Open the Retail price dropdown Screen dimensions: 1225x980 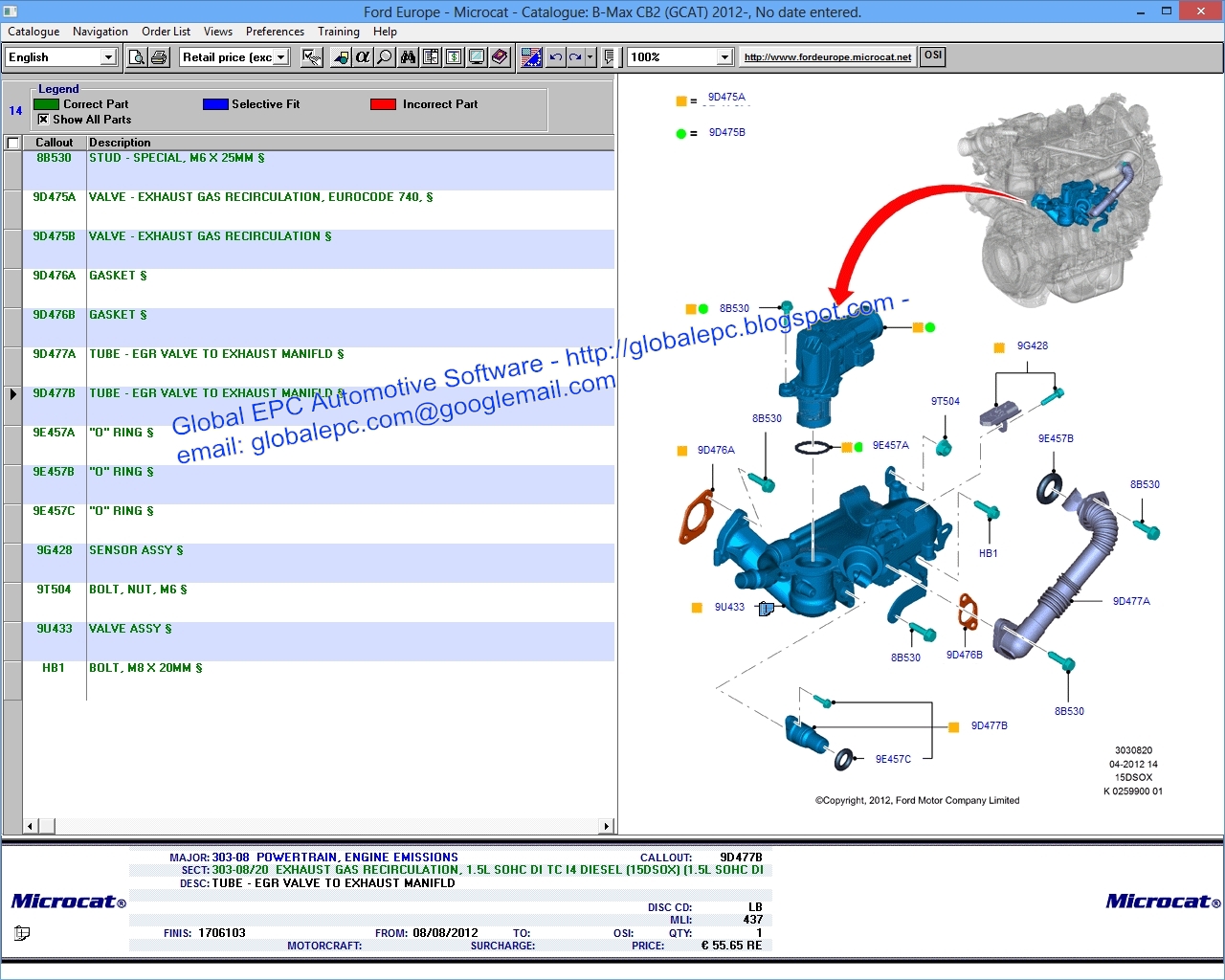(280, 56)
